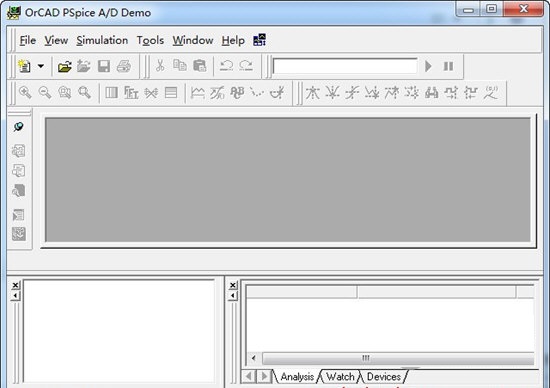This screenshot has height=388, width=550.
Task: Click the Cursor Previous Transition icon
Action: (x=471, y=93)
